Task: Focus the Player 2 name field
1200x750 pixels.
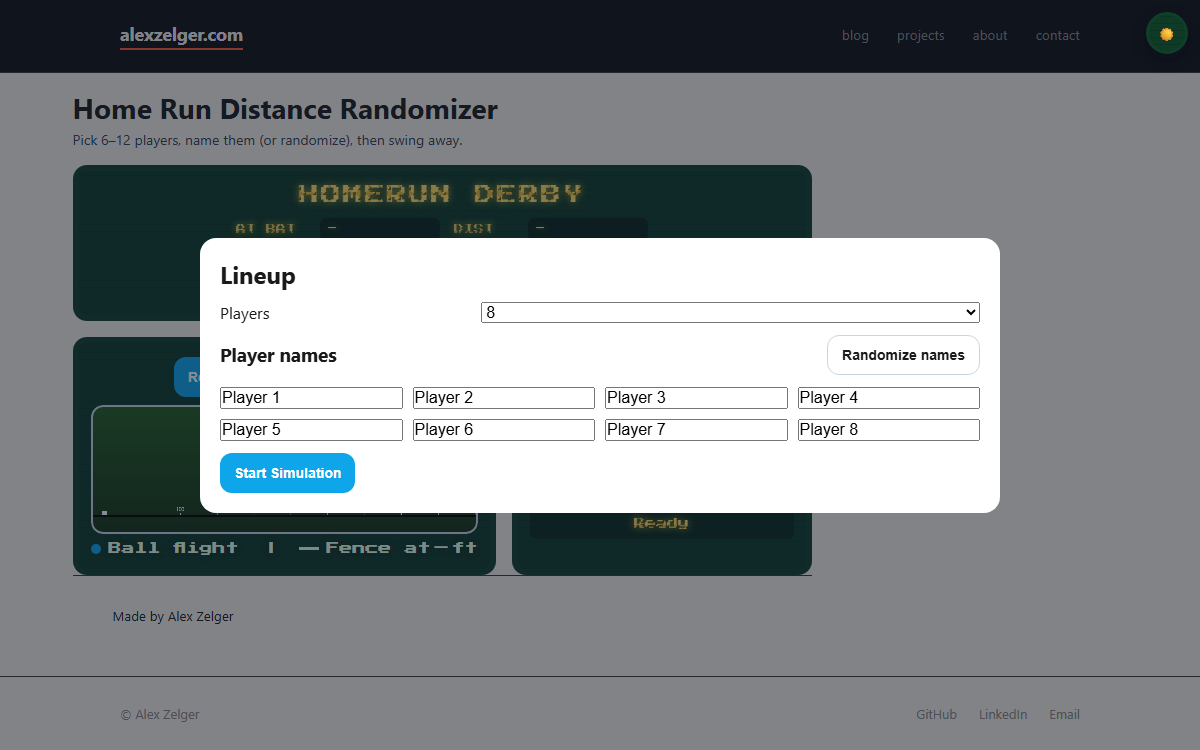Action: [504, 398]
